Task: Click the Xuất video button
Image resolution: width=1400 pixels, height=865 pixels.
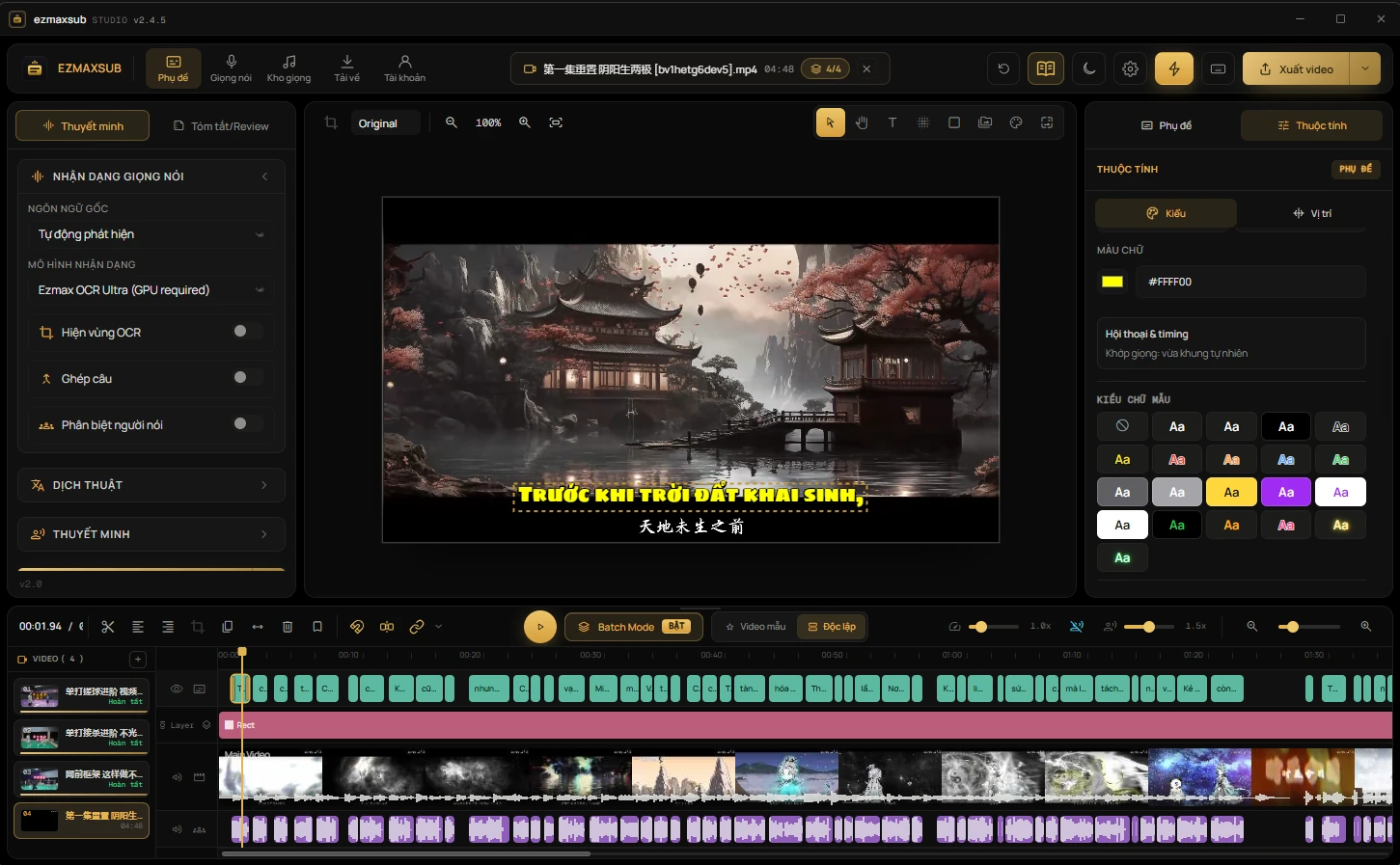Action: 1297,68
